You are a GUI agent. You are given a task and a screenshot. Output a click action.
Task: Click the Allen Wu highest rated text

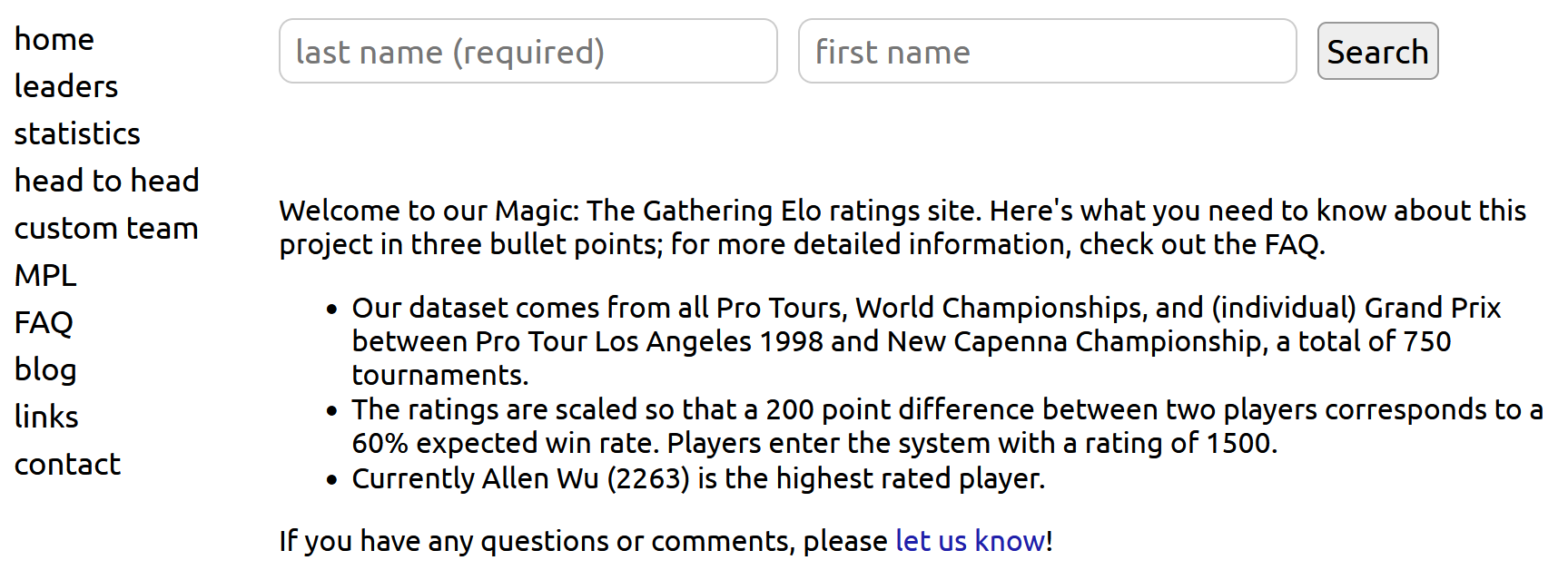pos(699,479)
